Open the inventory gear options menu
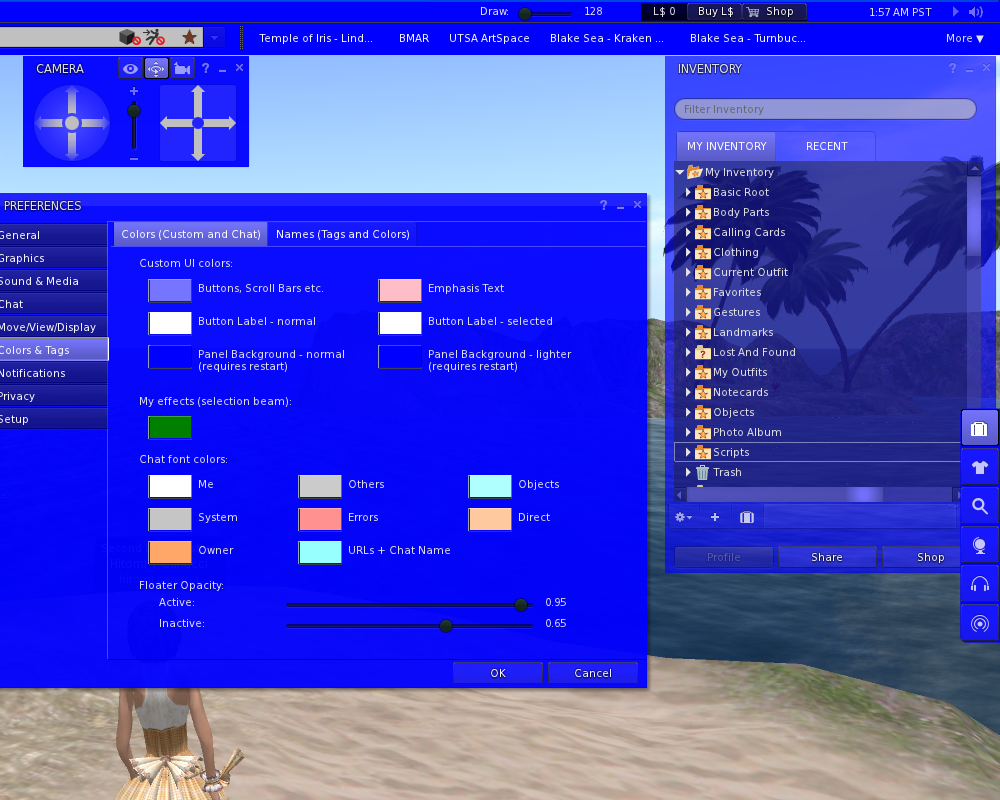 (684, 517)
